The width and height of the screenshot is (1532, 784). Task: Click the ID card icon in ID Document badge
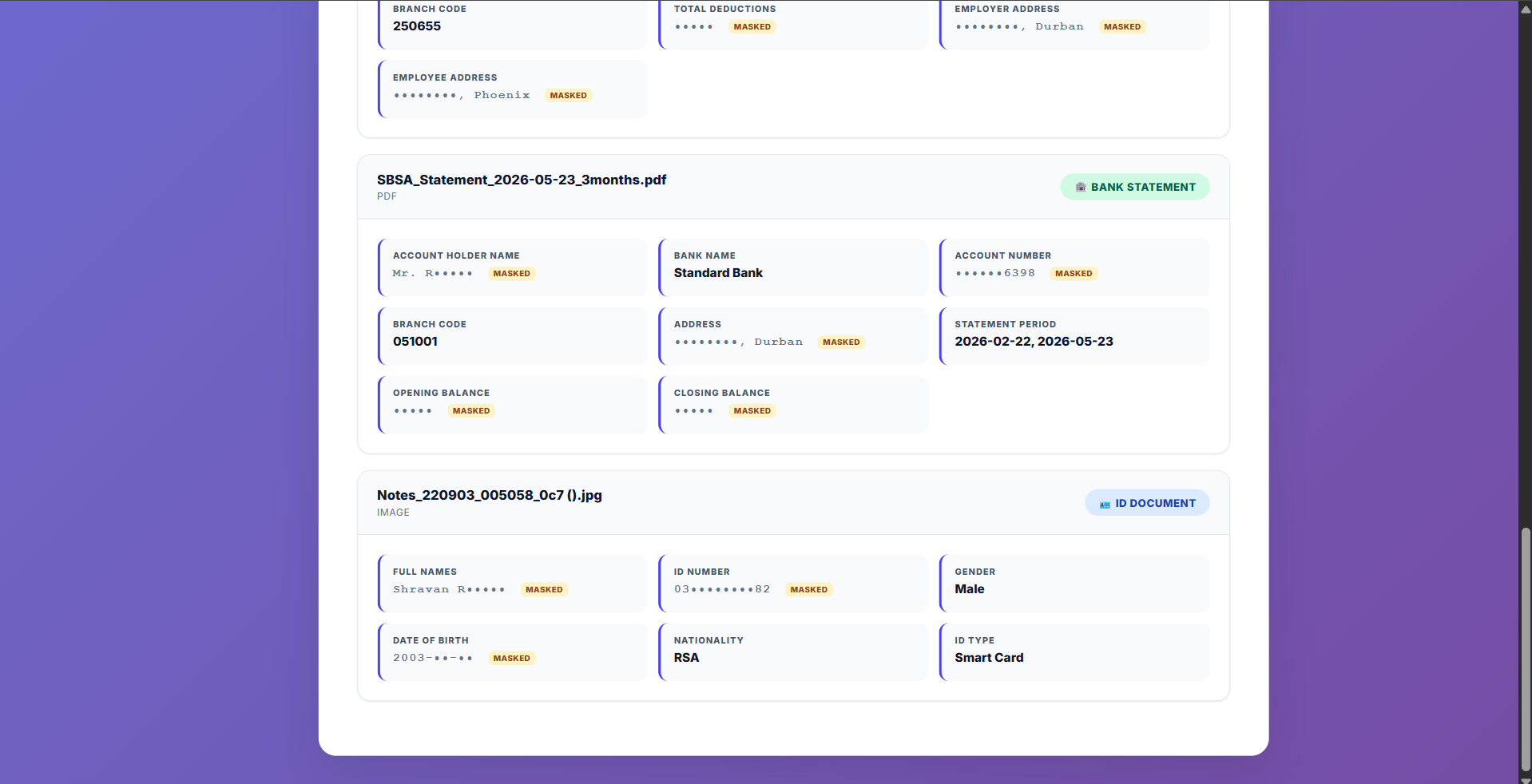1105,504
